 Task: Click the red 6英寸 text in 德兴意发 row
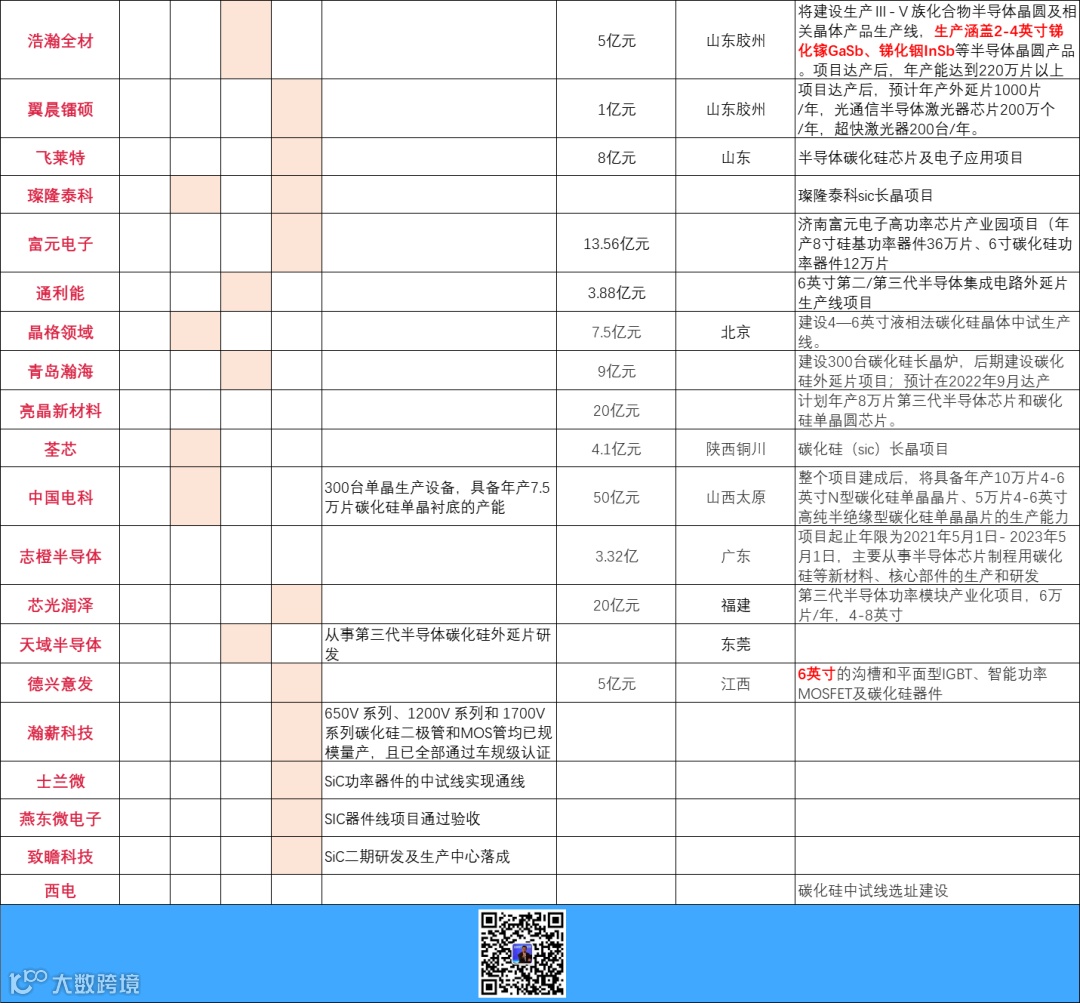pos(816,674)
